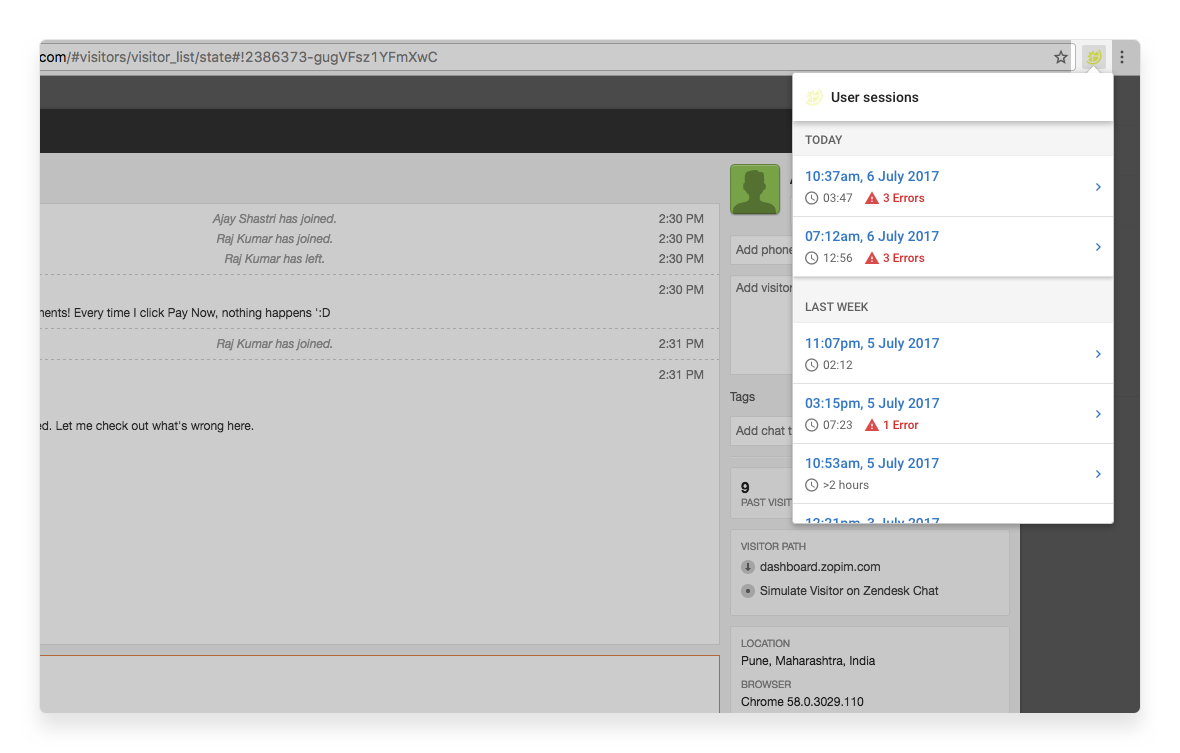Image resolution: width=1180 pixels, height=753 pixels.
Task: Click the Add chat tags field
Action: (762, 431)
